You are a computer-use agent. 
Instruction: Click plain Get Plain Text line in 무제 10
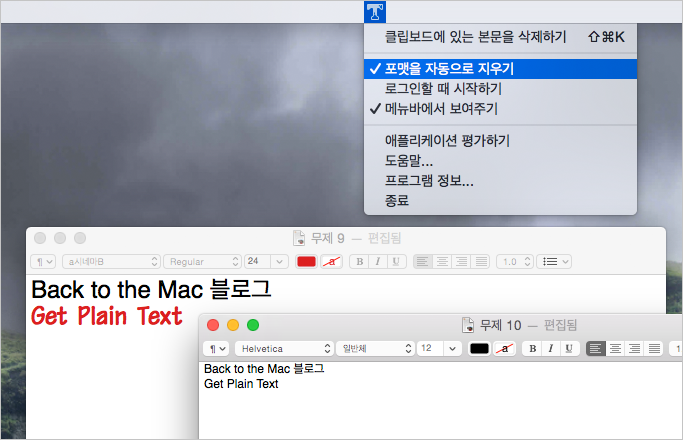click(241, 384)
